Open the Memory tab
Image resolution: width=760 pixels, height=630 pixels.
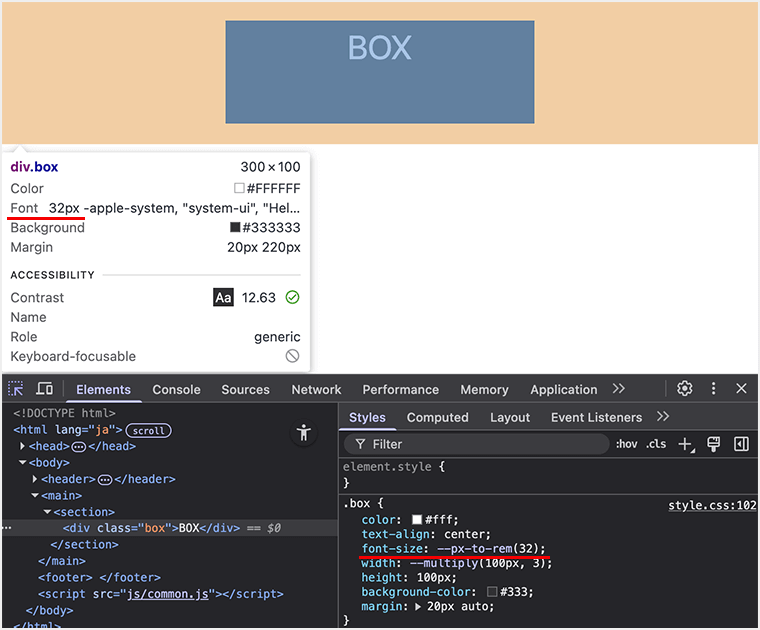[x=484, y=390]
